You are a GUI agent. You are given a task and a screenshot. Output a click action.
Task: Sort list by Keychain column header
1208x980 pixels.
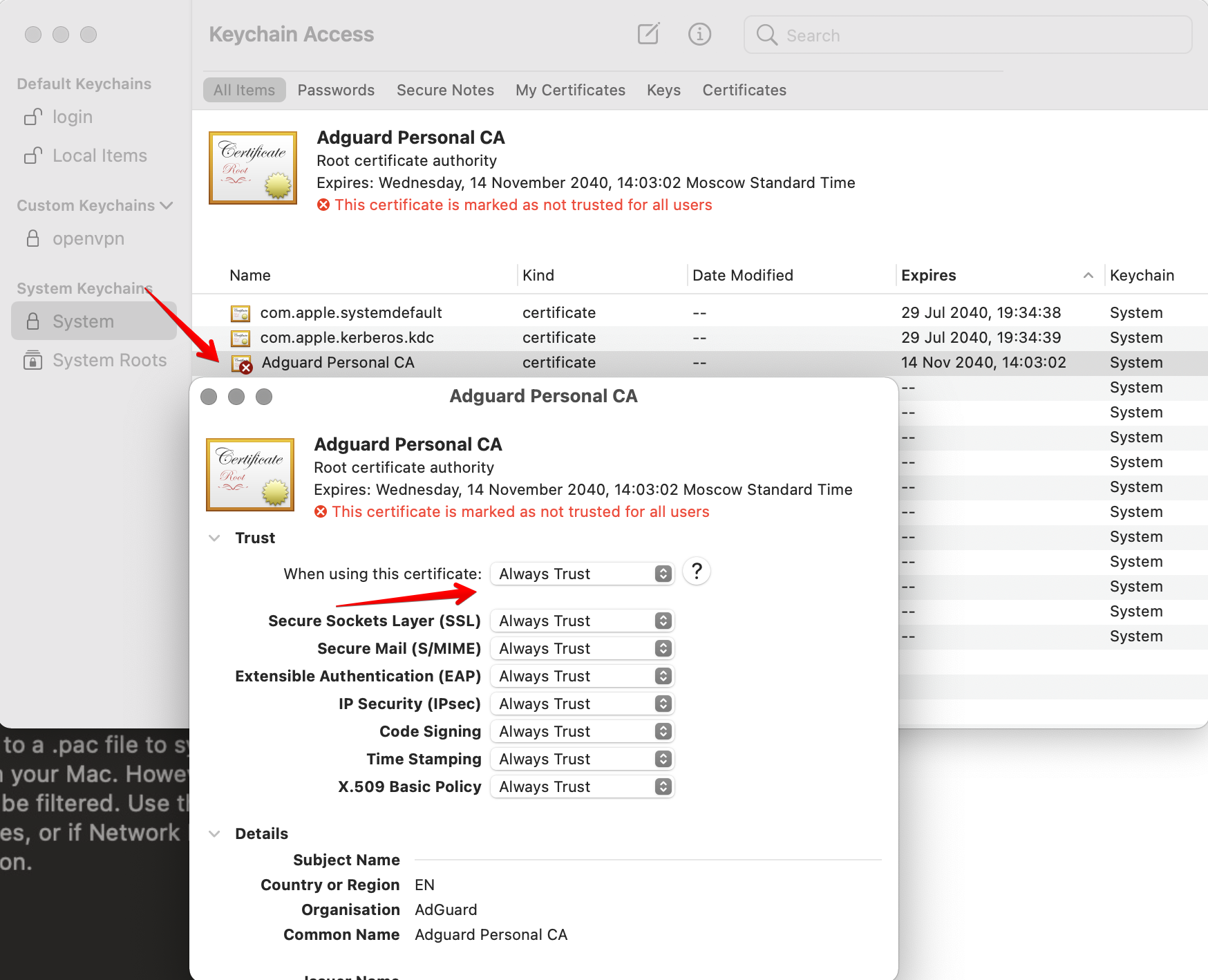pos(1142,275)
